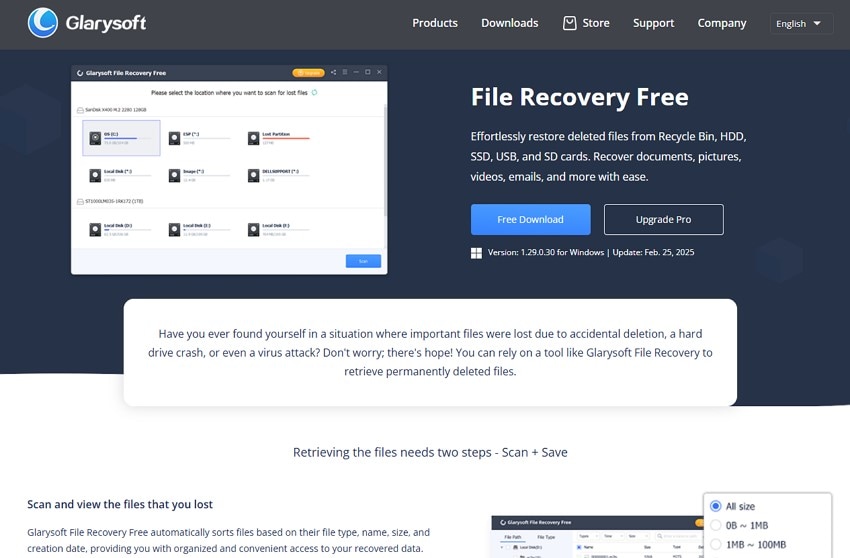Click the ST1000LM035 disk header icon

click(80, 202)
